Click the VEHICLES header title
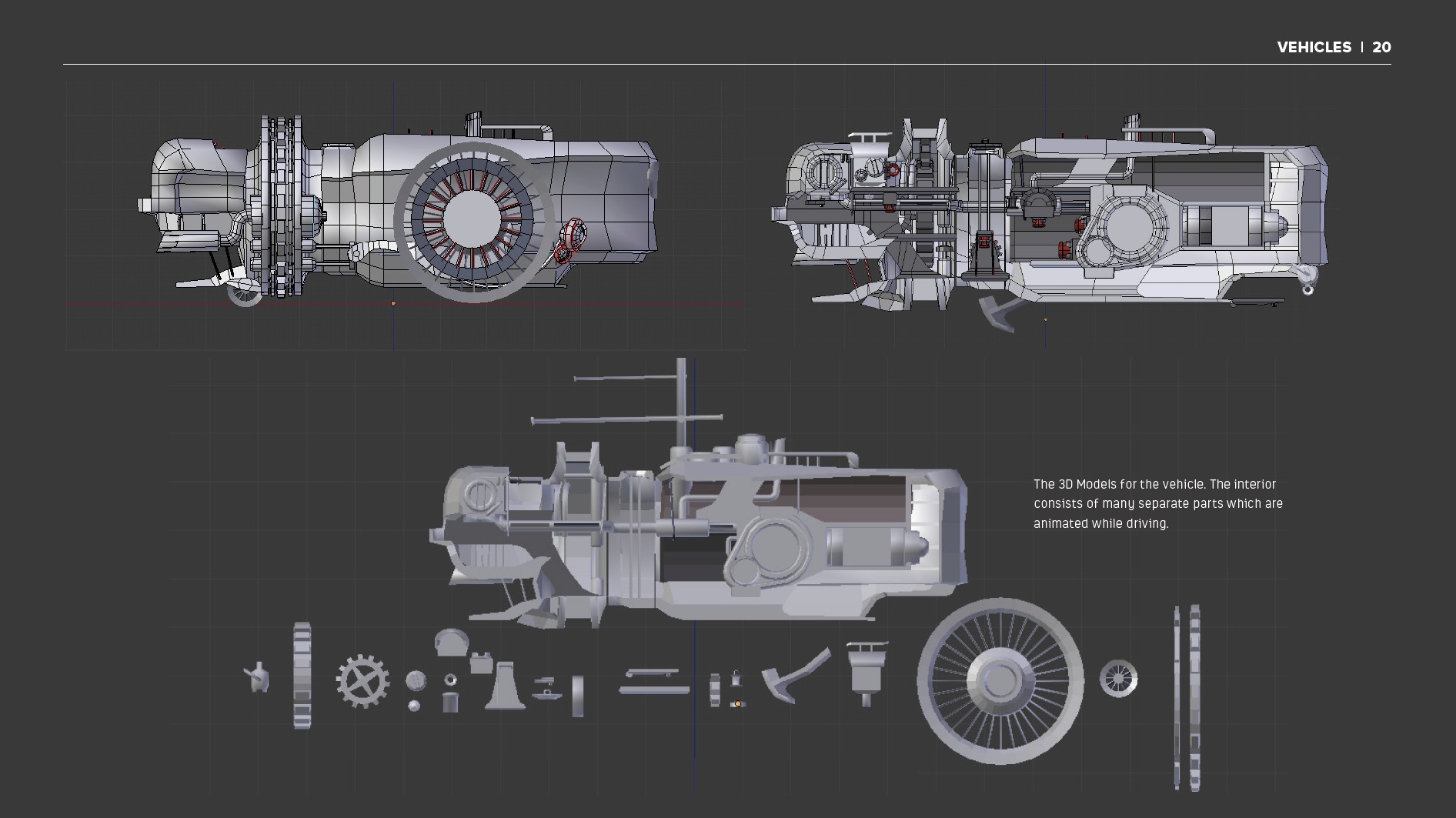Screen dimensions: 1456x818 point(1314,47)
